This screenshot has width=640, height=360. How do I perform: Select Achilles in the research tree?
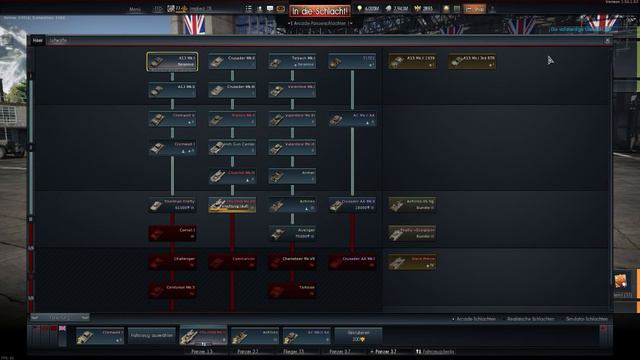[x=292, y=204]
